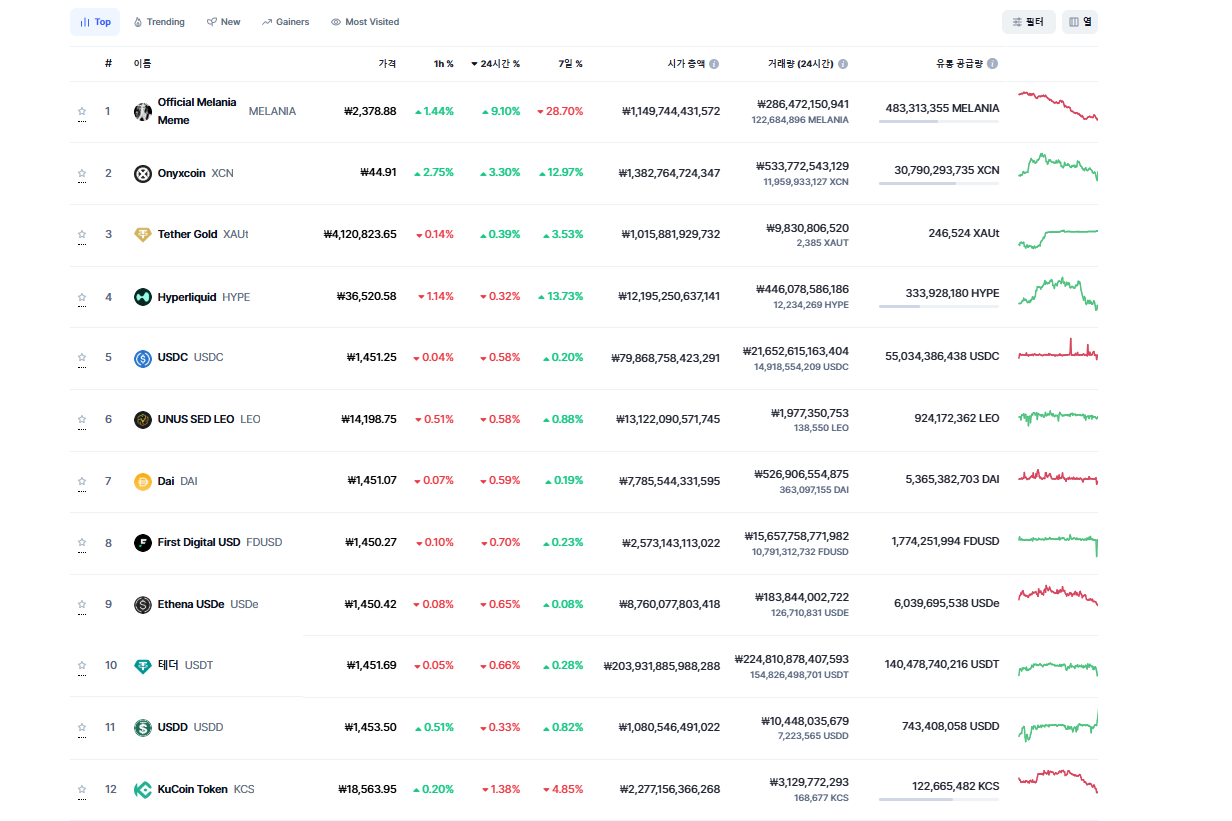1232x821 pixels.
Task: Click USDC volume ₩21,652,615,163,404
Action: pos(796,351)
